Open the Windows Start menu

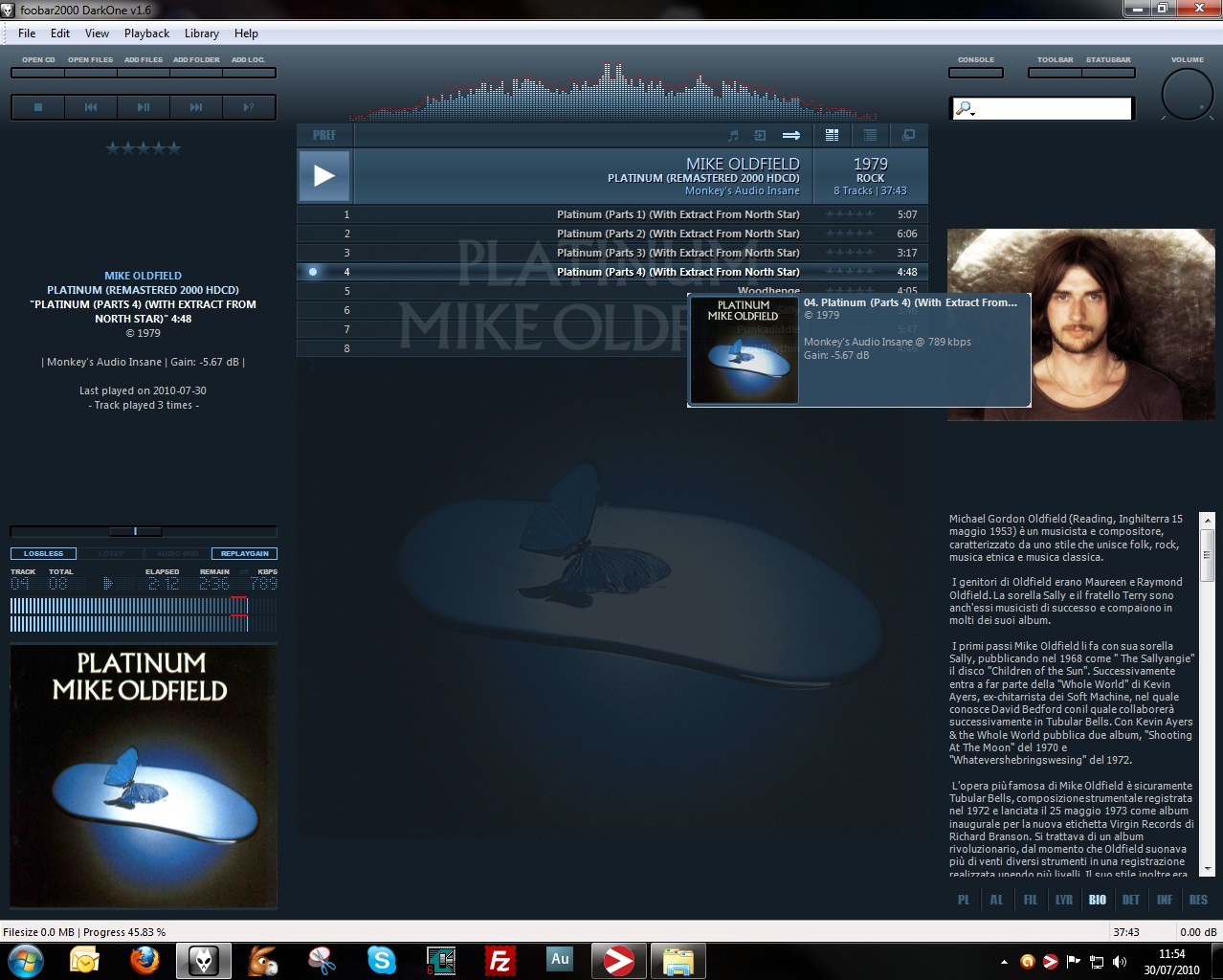pos(24,960)
